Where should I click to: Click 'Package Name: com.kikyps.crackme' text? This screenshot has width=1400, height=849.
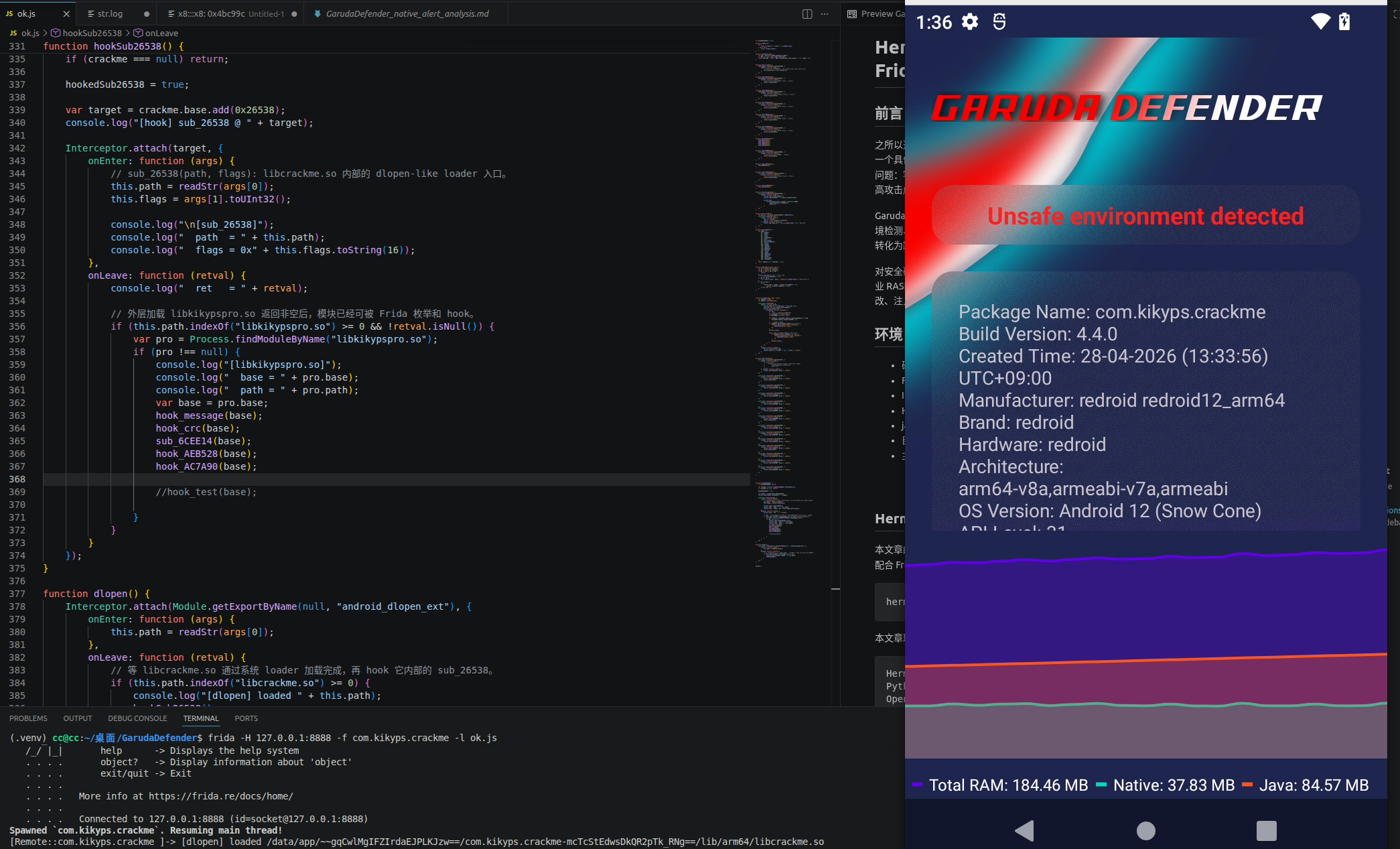click(1112, 312)
